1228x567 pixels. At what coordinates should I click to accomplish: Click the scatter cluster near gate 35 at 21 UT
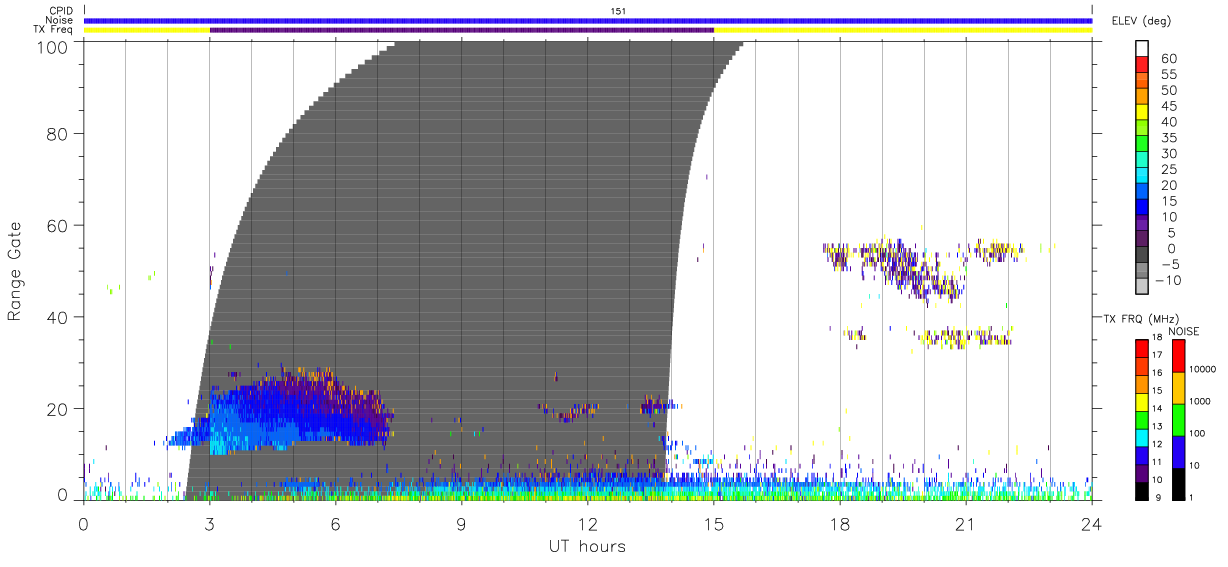(968, 338)
